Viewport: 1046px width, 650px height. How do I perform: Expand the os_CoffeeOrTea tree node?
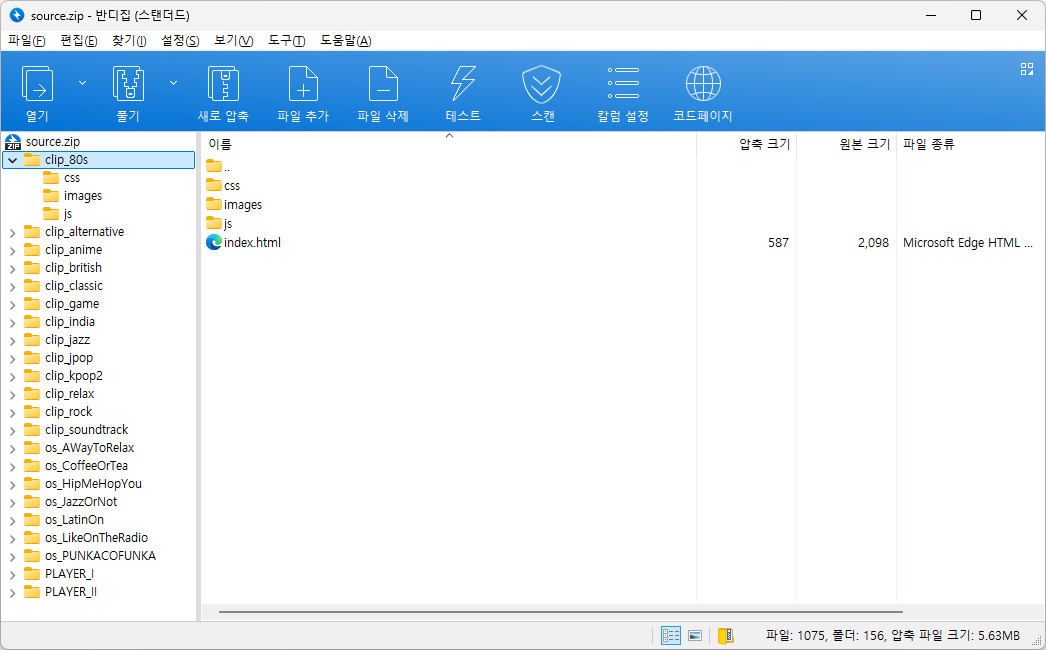click(13, 466)
